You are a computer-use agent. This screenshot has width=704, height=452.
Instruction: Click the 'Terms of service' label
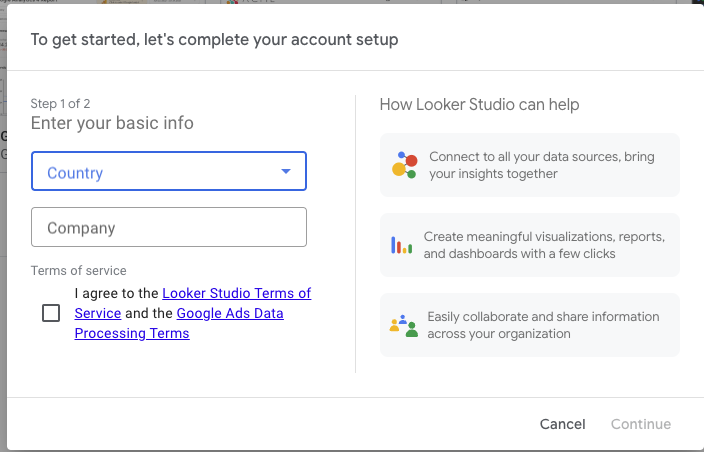tap(79, 271)
